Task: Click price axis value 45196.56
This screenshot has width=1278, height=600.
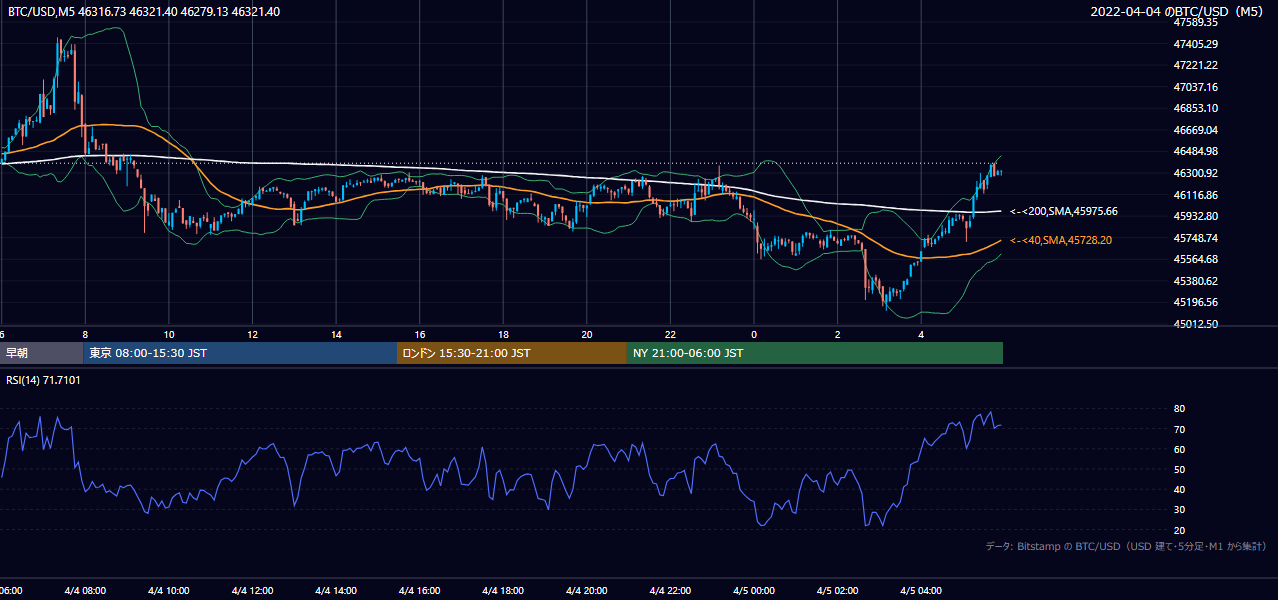Action: (1195, 302)
